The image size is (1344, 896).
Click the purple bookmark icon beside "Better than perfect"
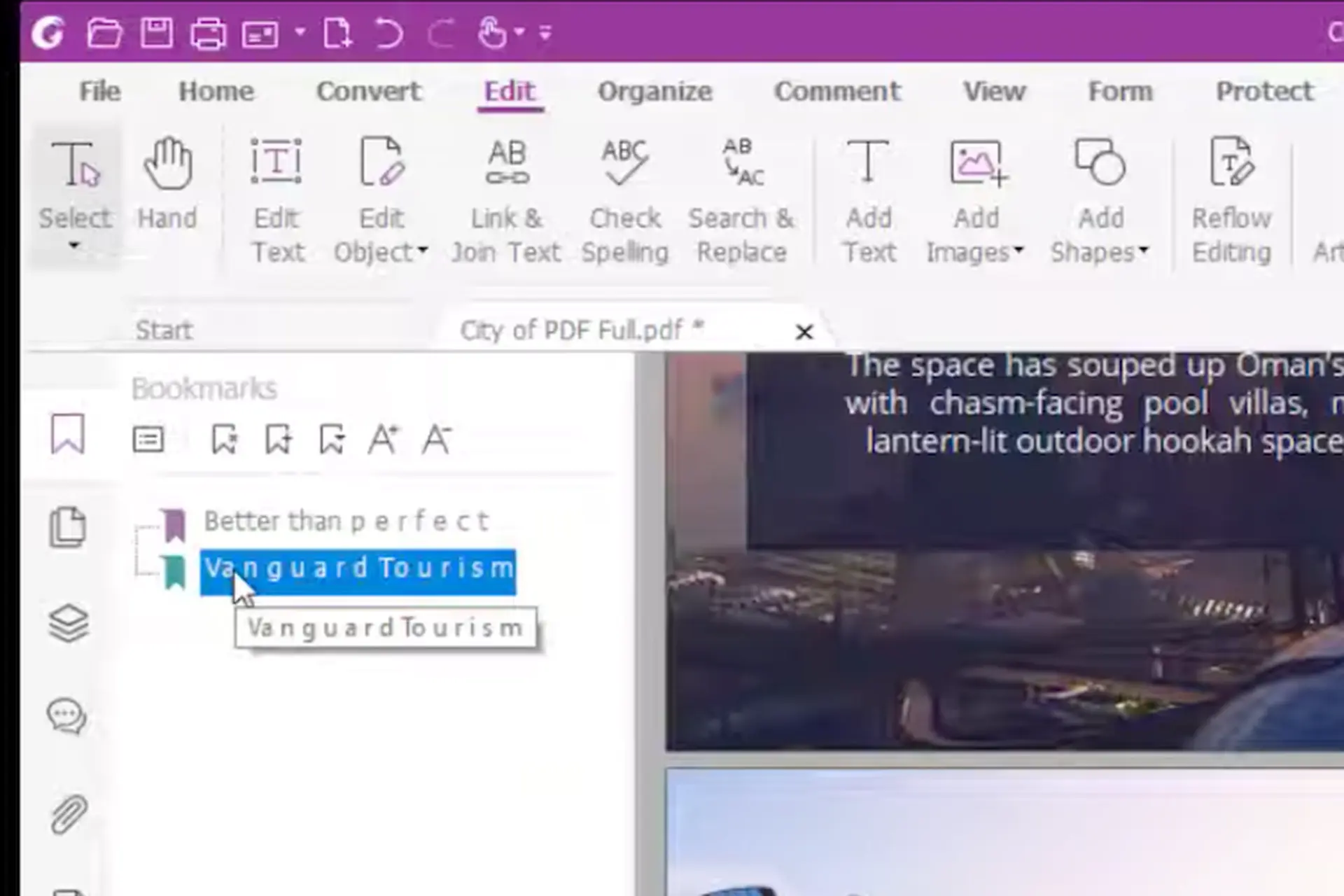[x=174, y=525]
